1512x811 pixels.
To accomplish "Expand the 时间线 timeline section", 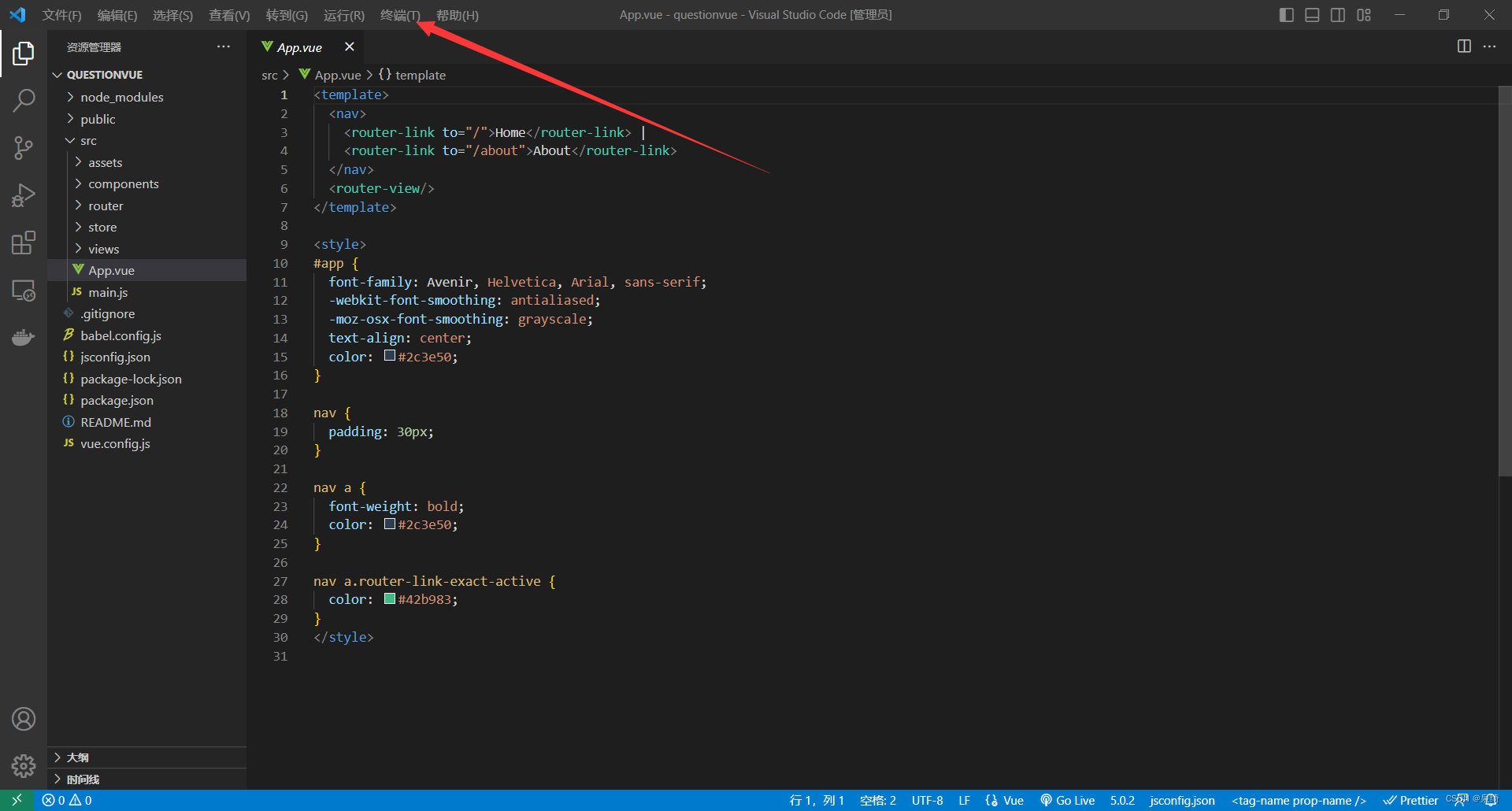I will point(146,780).
